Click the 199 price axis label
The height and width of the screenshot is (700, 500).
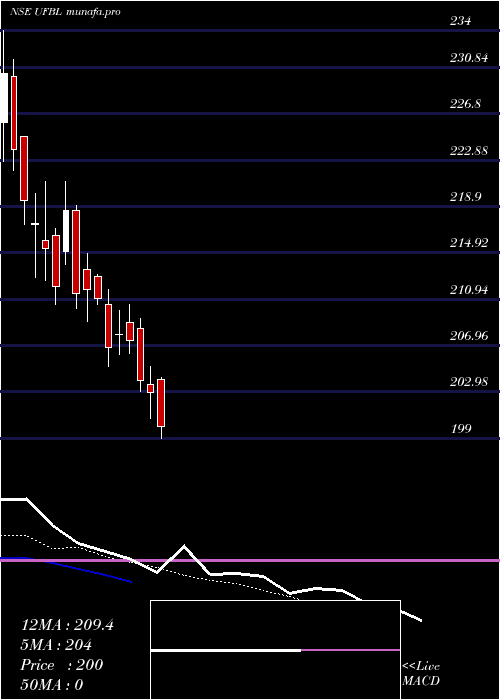pyautogui.click(x=461, y=429)
